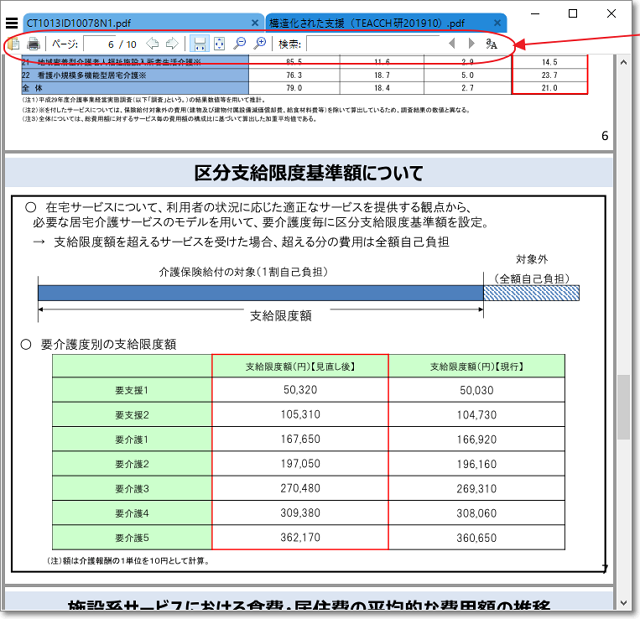Viewport: 640px width, 619px height.
Task: Go to the next page arrow
Action: 172,44
